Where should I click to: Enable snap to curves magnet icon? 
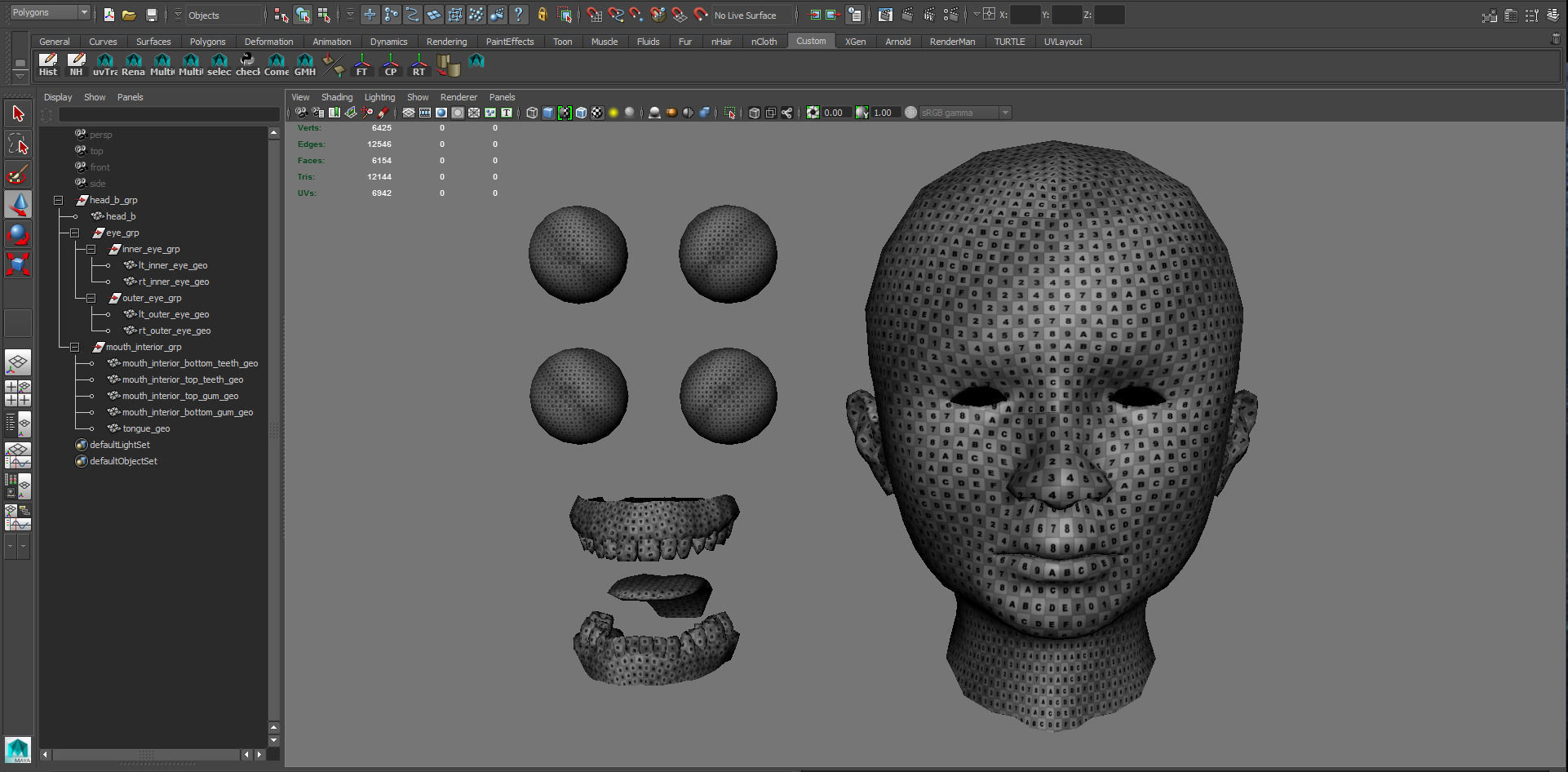tap(616, 15)
